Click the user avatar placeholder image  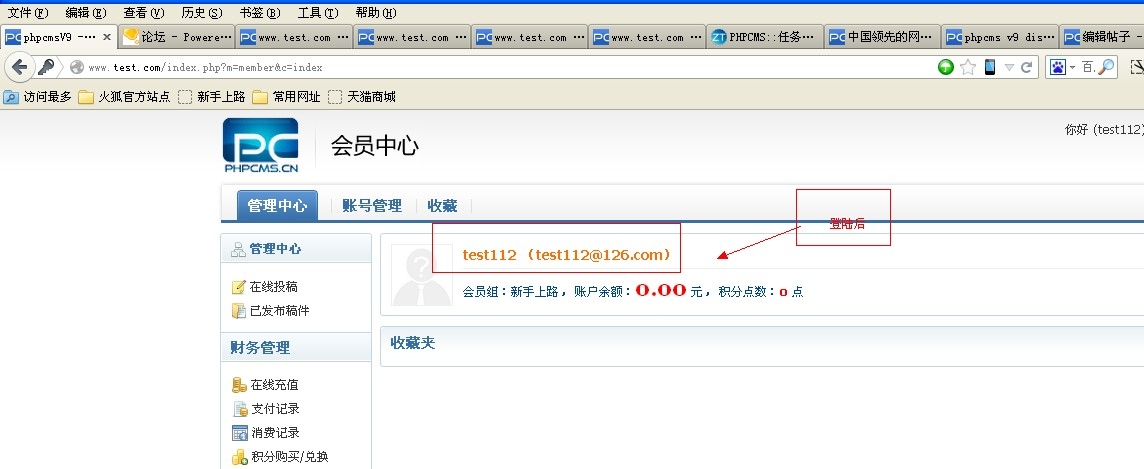(421, 274)
